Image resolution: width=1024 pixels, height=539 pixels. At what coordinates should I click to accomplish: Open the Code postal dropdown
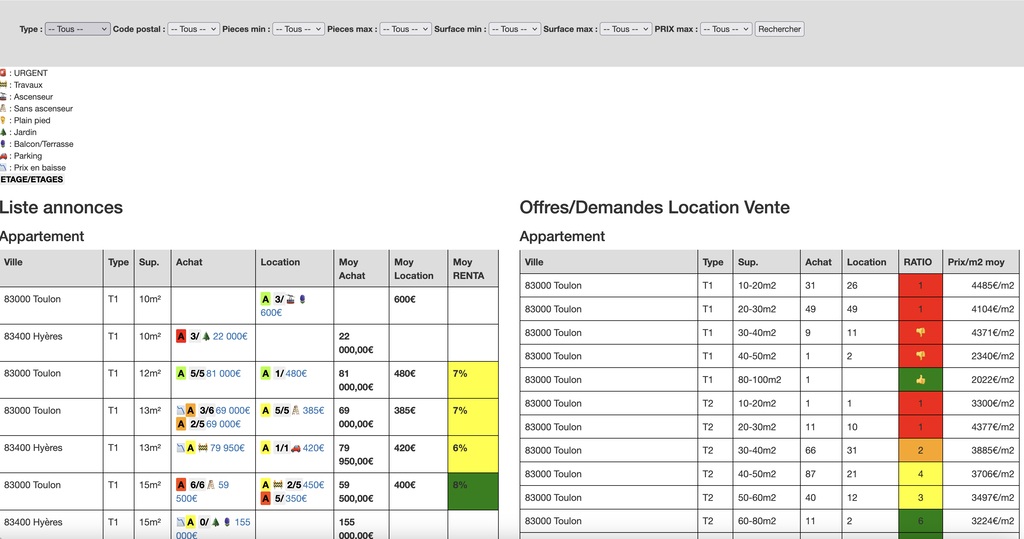coord(193,29)
